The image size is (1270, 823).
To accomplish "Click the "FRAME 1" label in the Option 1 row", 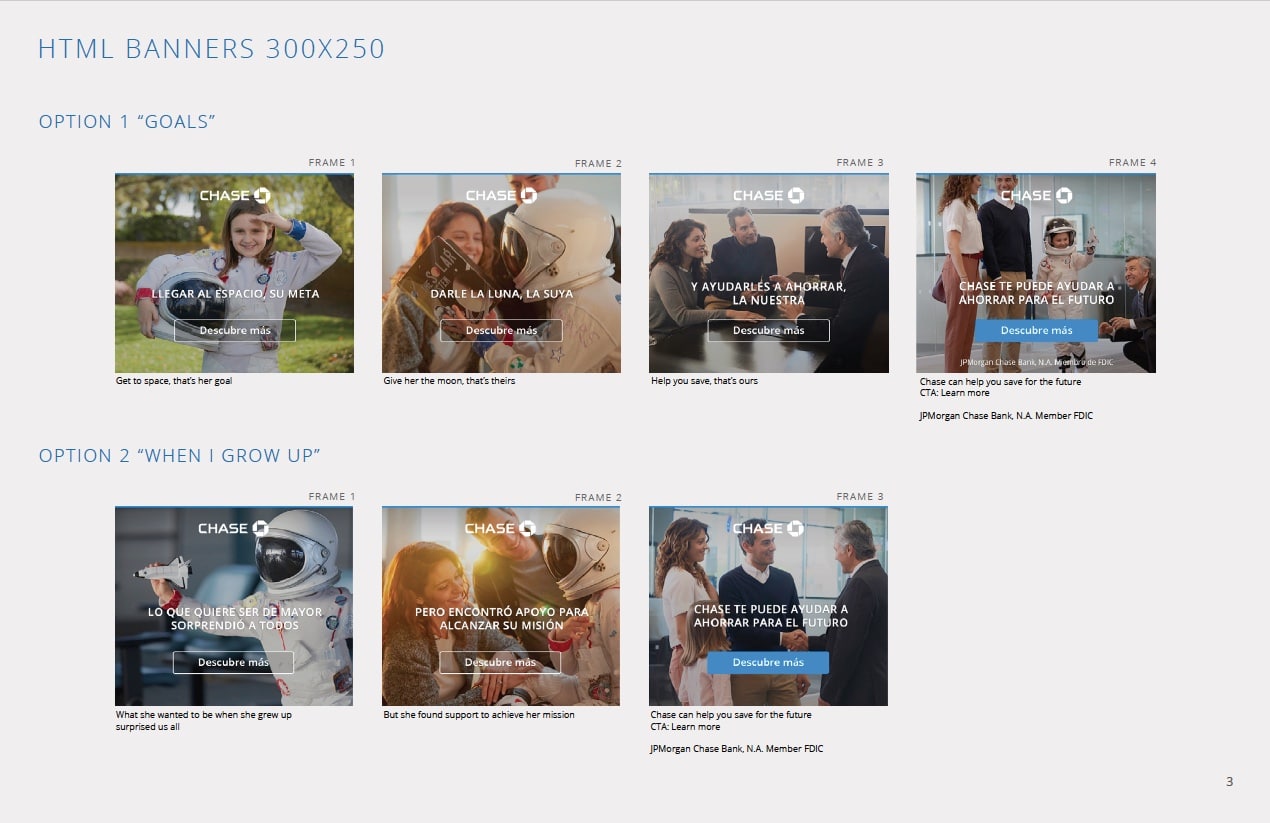I will click(x=332, y=162).
